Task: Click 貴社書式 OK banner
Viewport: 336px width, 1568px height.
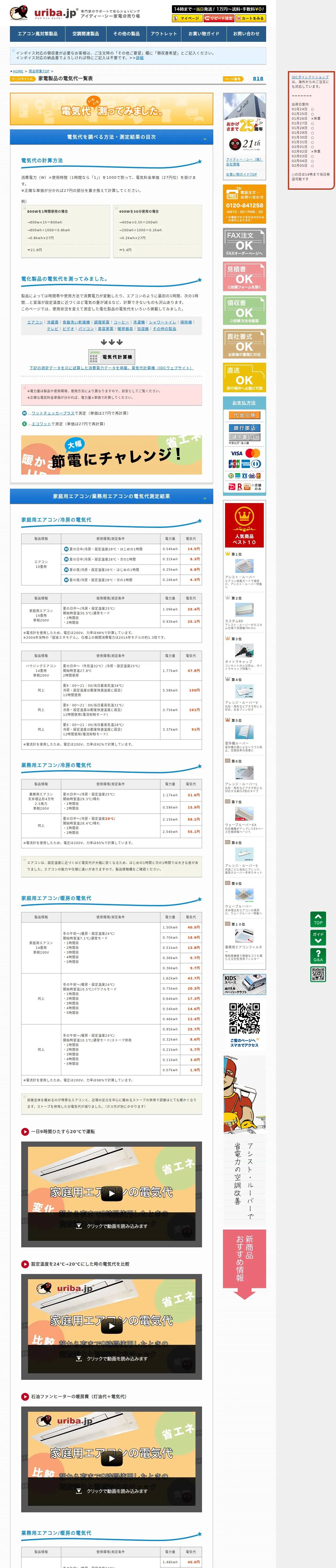Action: (244, 344)
